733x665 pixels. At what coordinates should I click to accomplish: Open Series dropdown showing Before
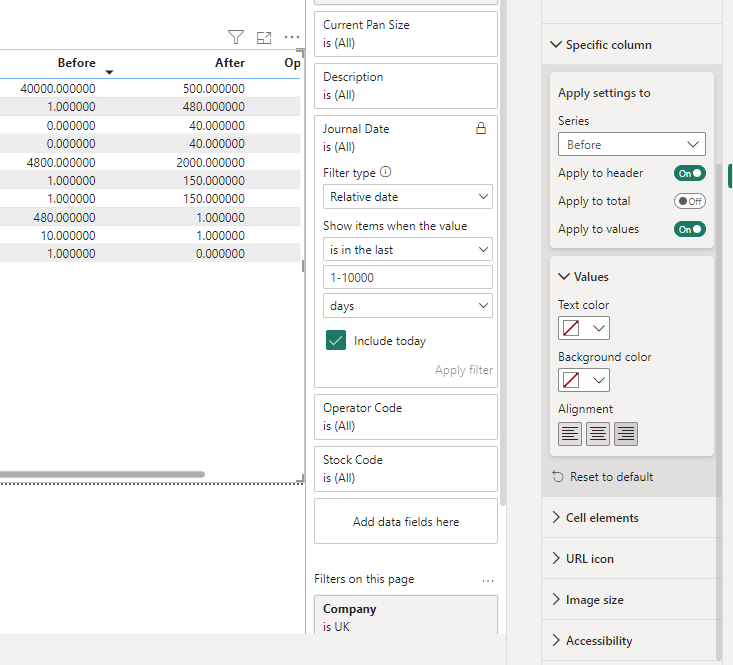point(632,144)
